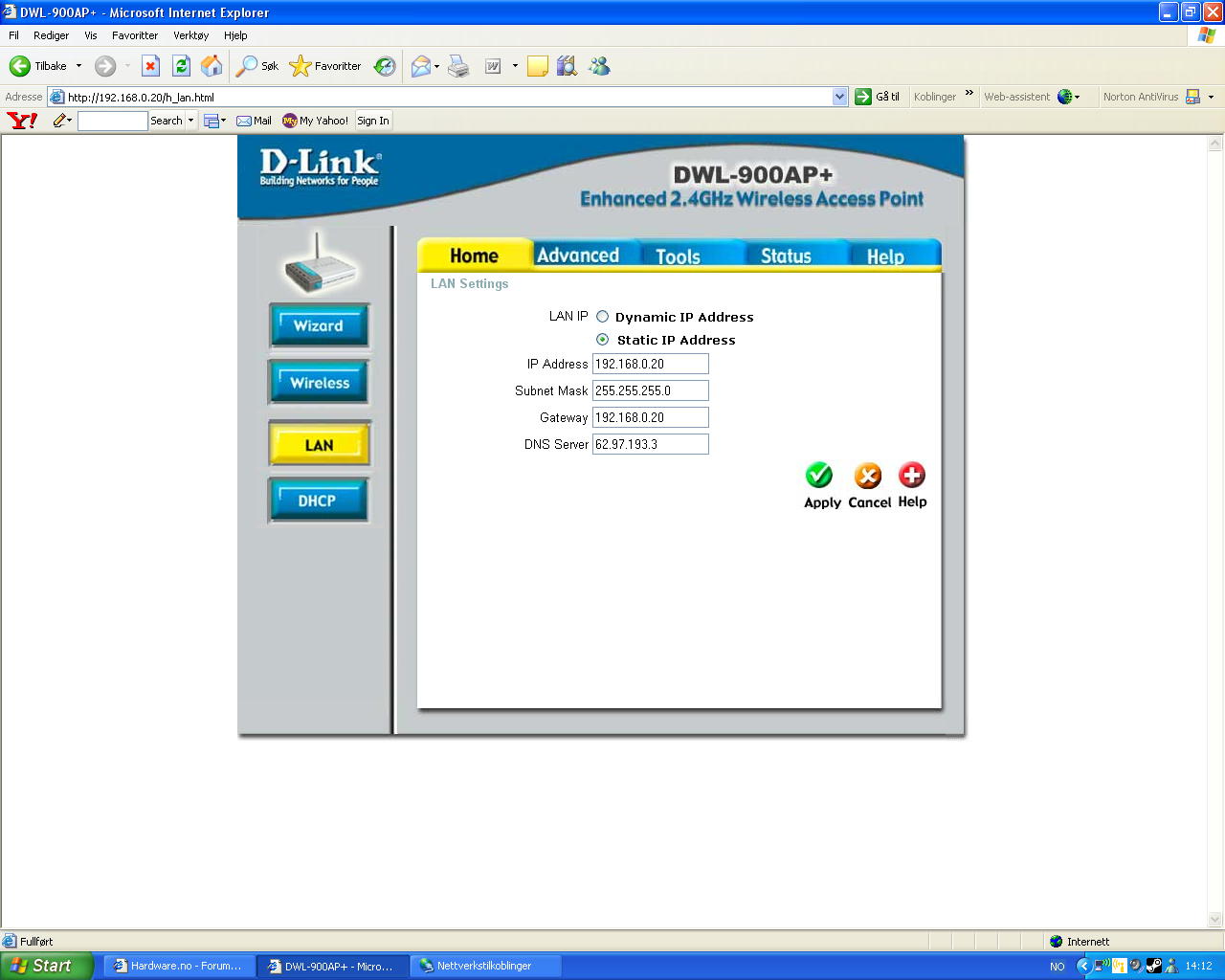Switch to the Tools tab
This screenshot has width=1225, height=980.
coord(678,256)
